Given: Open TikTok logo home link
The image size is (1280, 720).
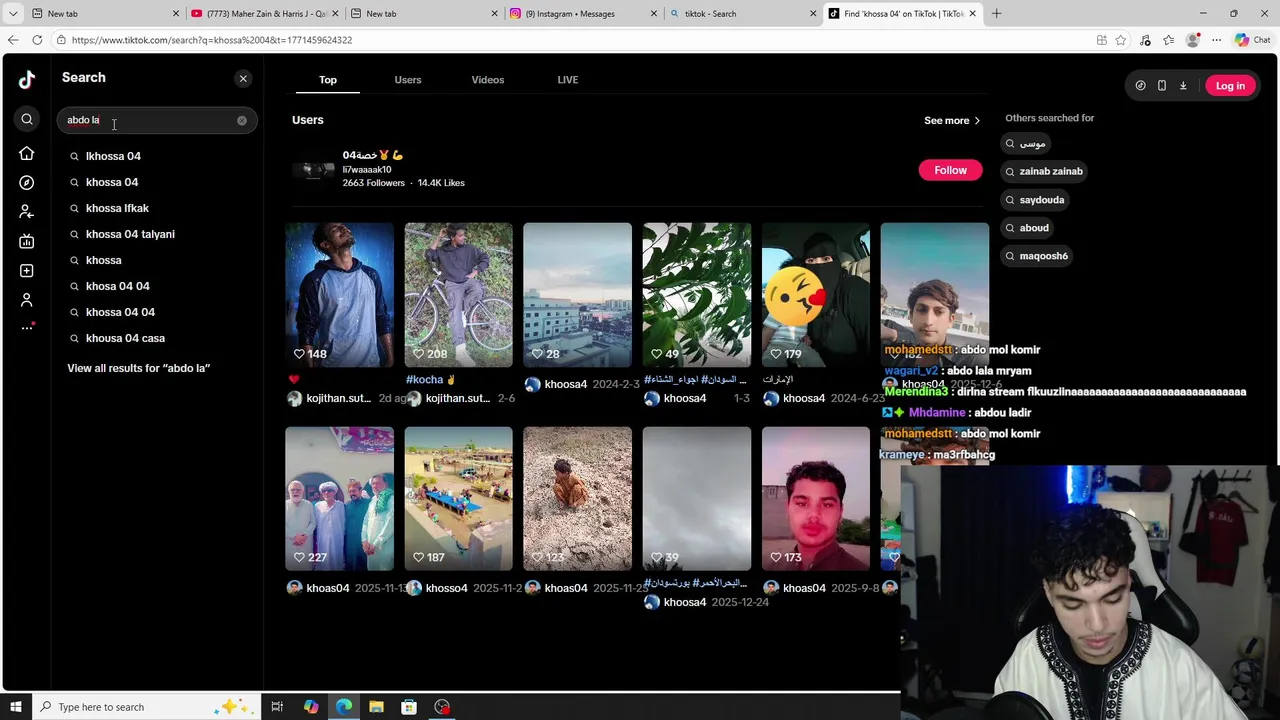Looking at the screenshot, I should coord(27,80).
